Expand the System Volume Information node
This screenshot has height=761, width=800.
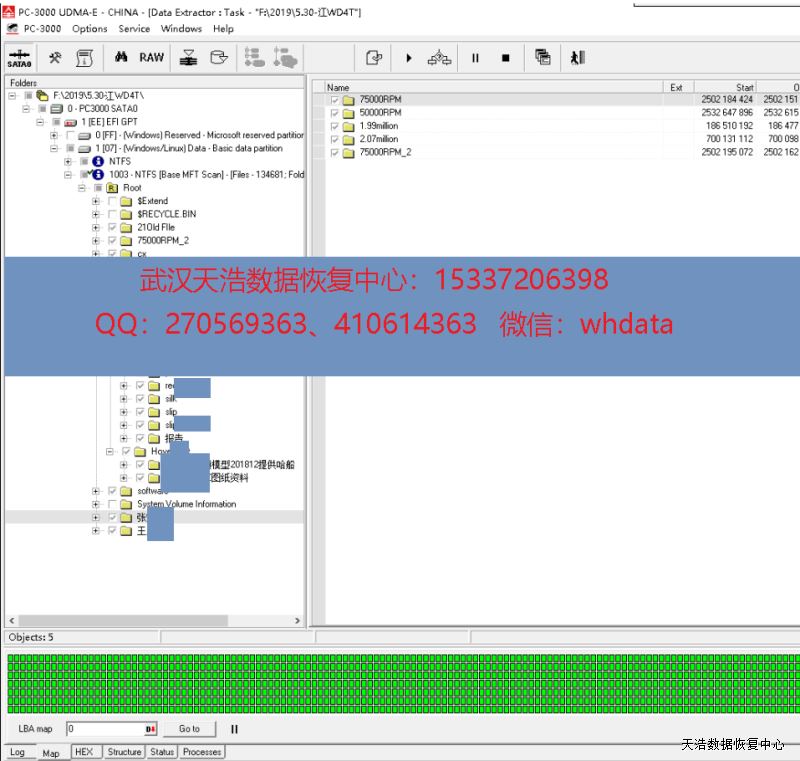[97, 504]
